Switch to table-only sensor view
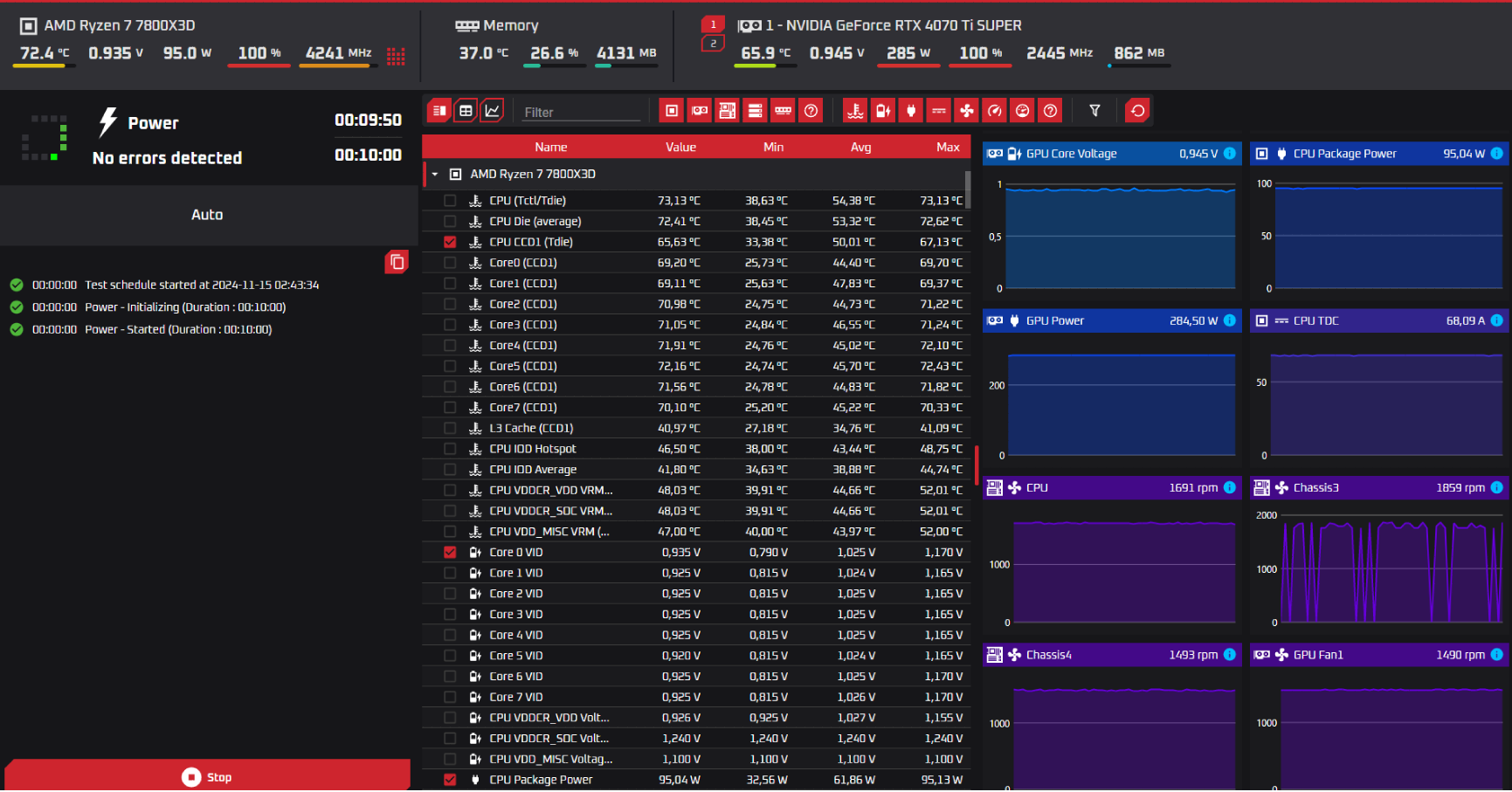 click(x=466, y=111)
